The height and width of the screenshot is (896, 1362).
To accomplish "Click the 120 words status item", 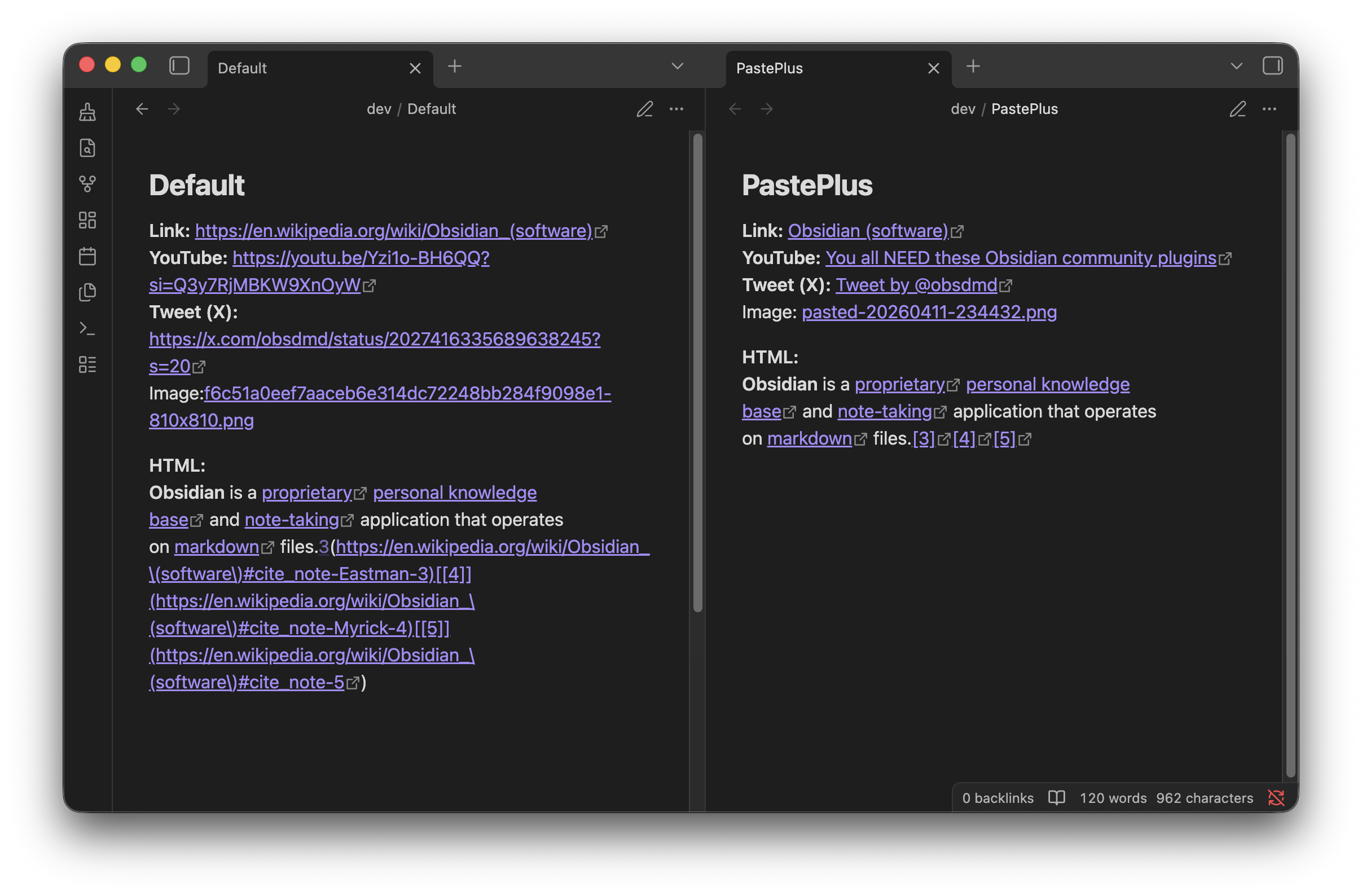I will pyautogui.click(x=1113, y=798).
